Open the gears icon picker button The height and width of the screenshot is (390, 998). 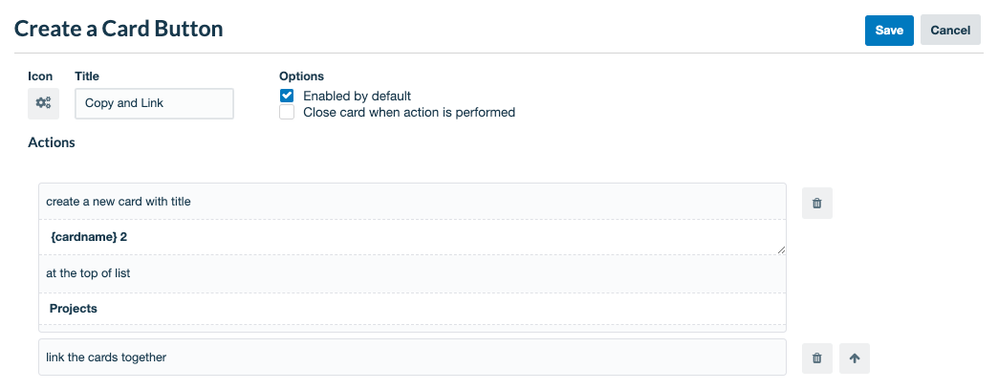(43, 104)
